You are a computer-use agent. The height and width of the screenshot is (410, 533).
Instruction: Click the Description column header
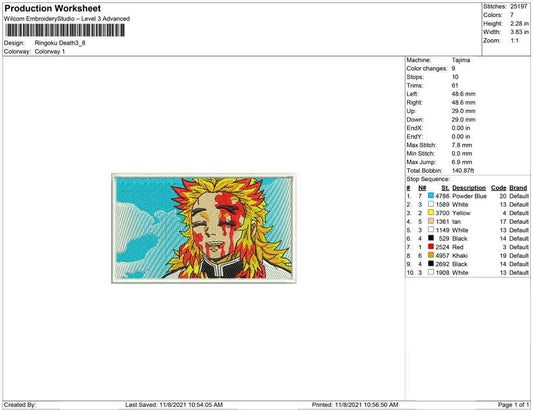click(469, 188)
